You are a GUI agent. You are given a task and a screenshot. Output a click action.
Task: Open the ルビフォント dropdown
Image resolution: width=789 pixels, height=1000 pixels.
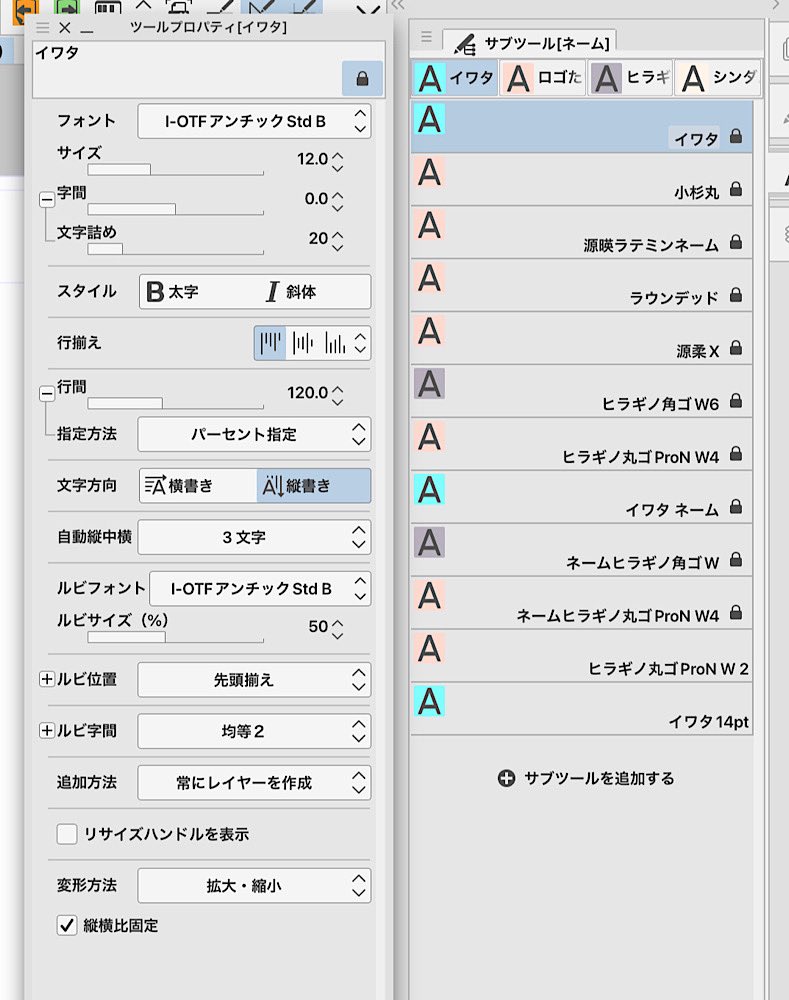[x=260, y=589]
